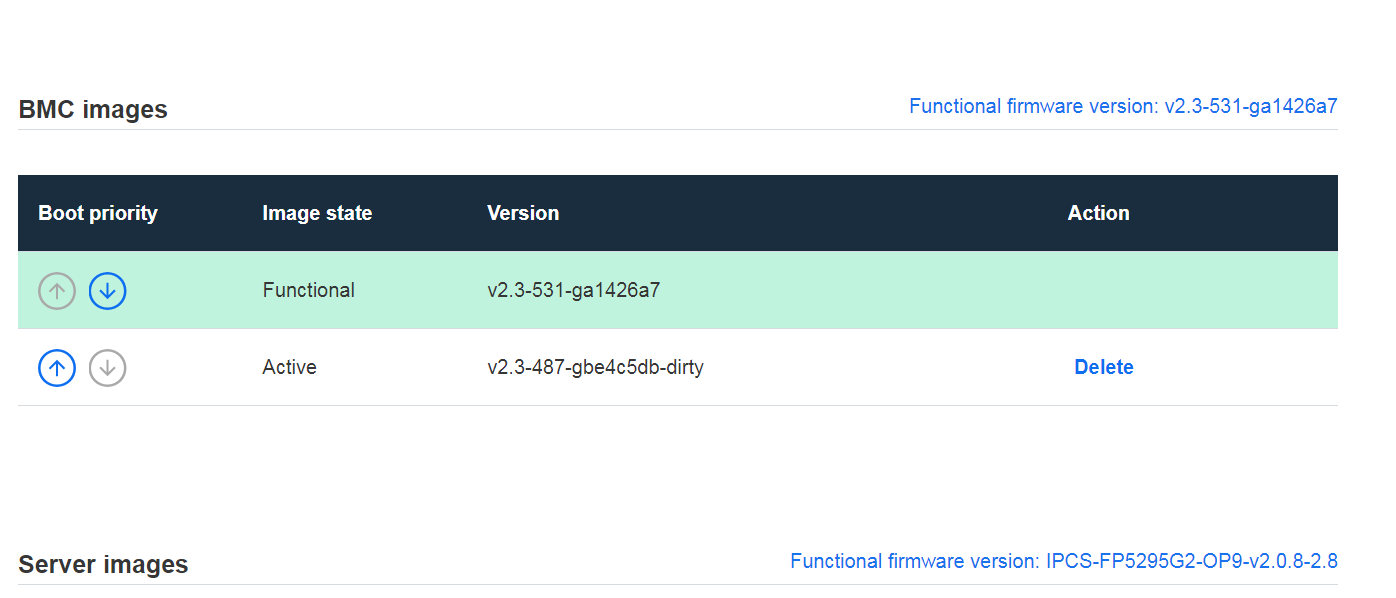Open Server functional firmware version IPCS-FP5295G2 link

click(1064, 561)
